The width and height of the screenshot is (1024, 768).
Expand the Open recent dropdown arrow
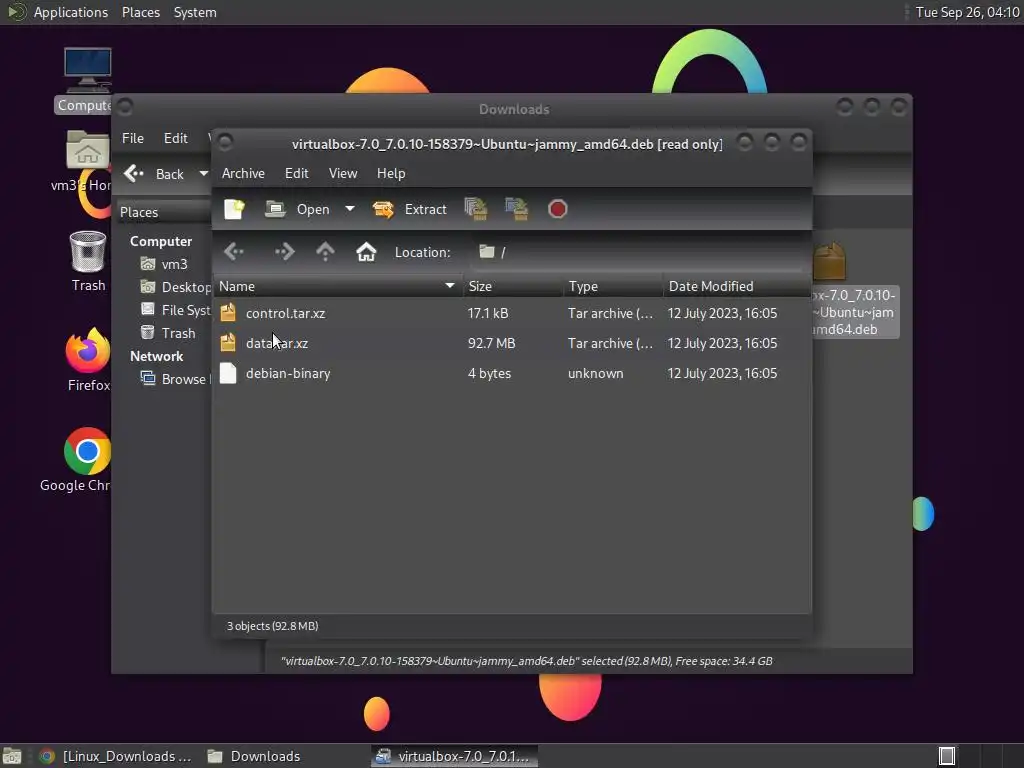tap(350, 209)
